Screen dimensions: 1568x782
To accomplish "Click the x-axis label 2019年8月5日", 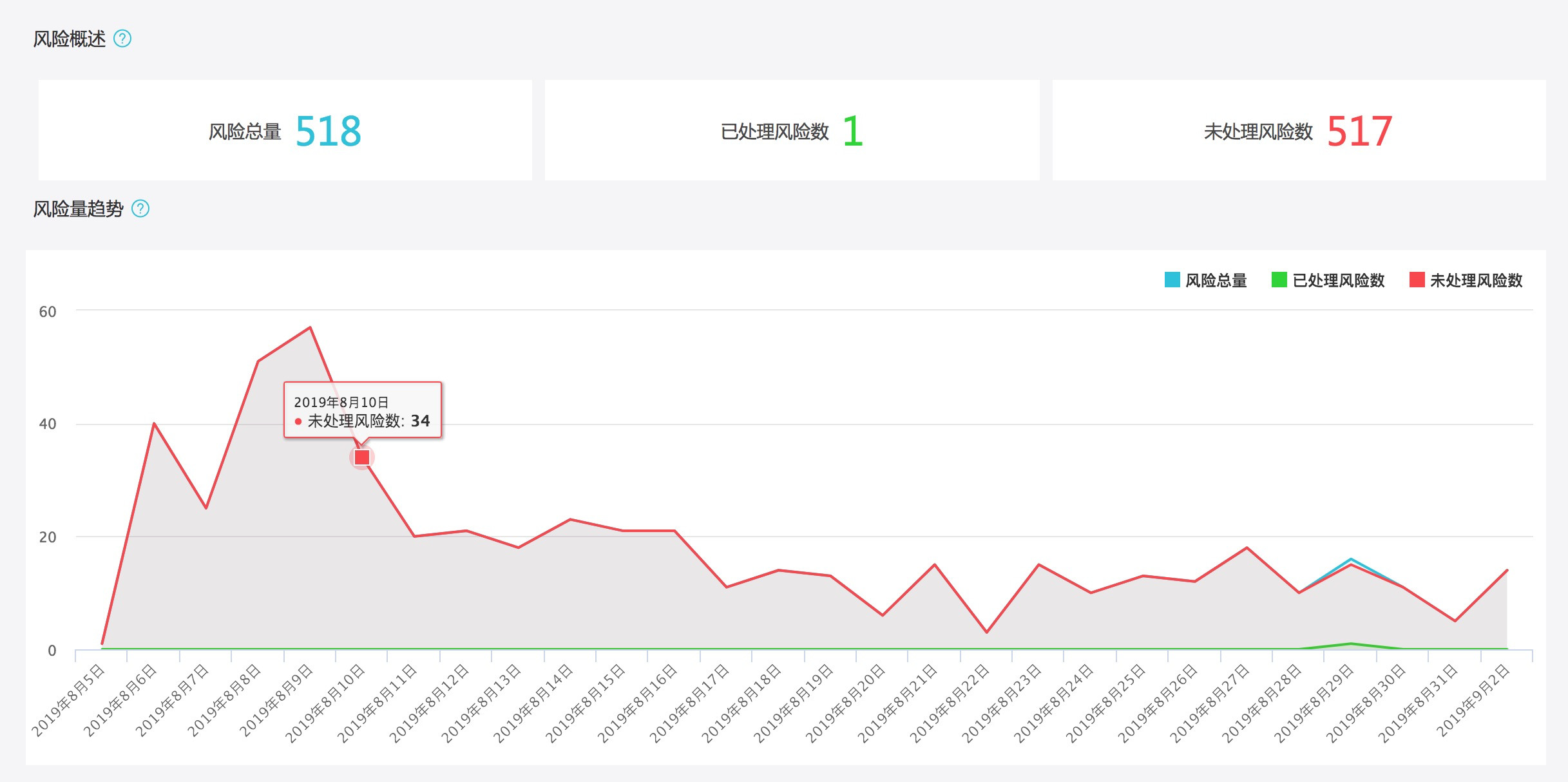I will click(x=68, y=701).
